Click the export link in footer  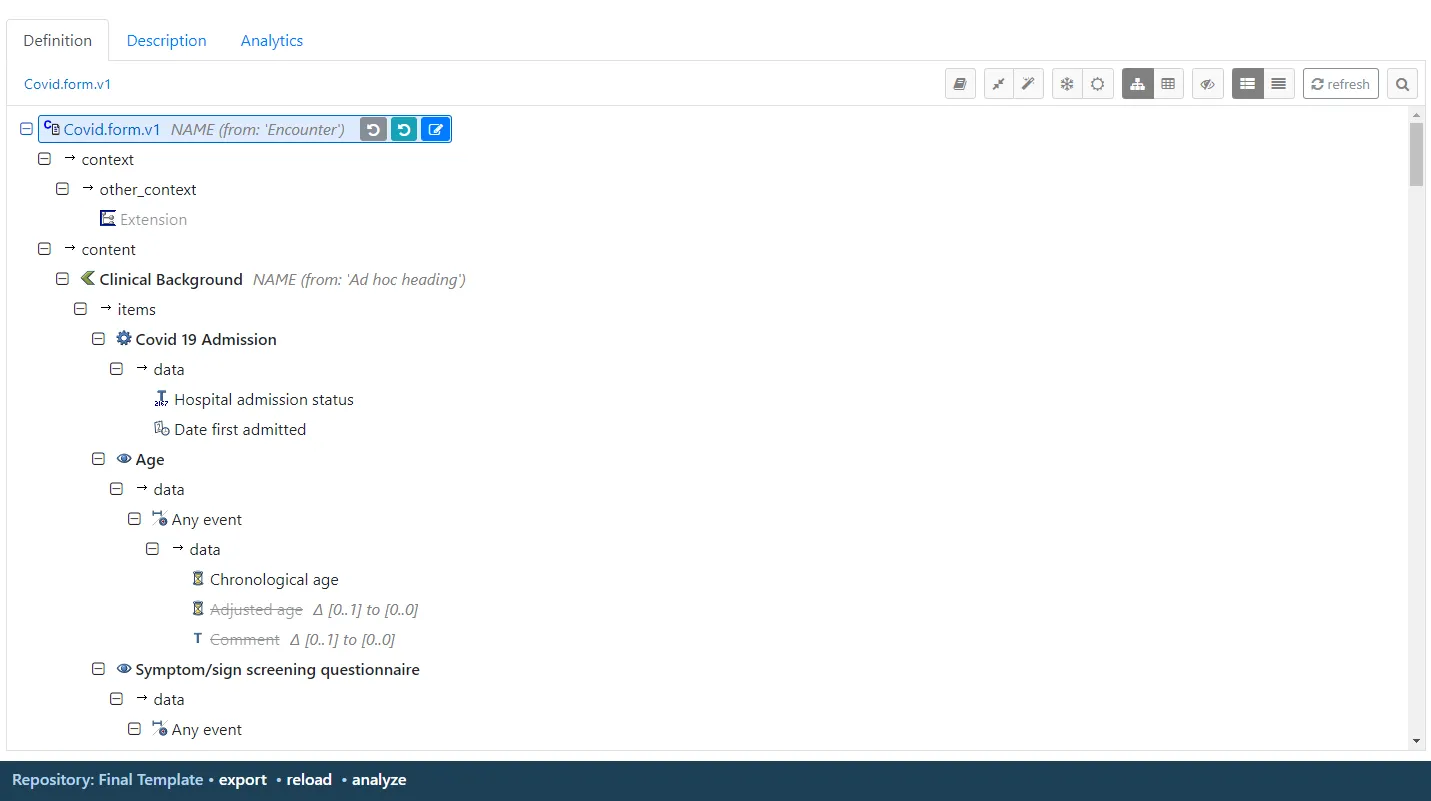point(243,780)
